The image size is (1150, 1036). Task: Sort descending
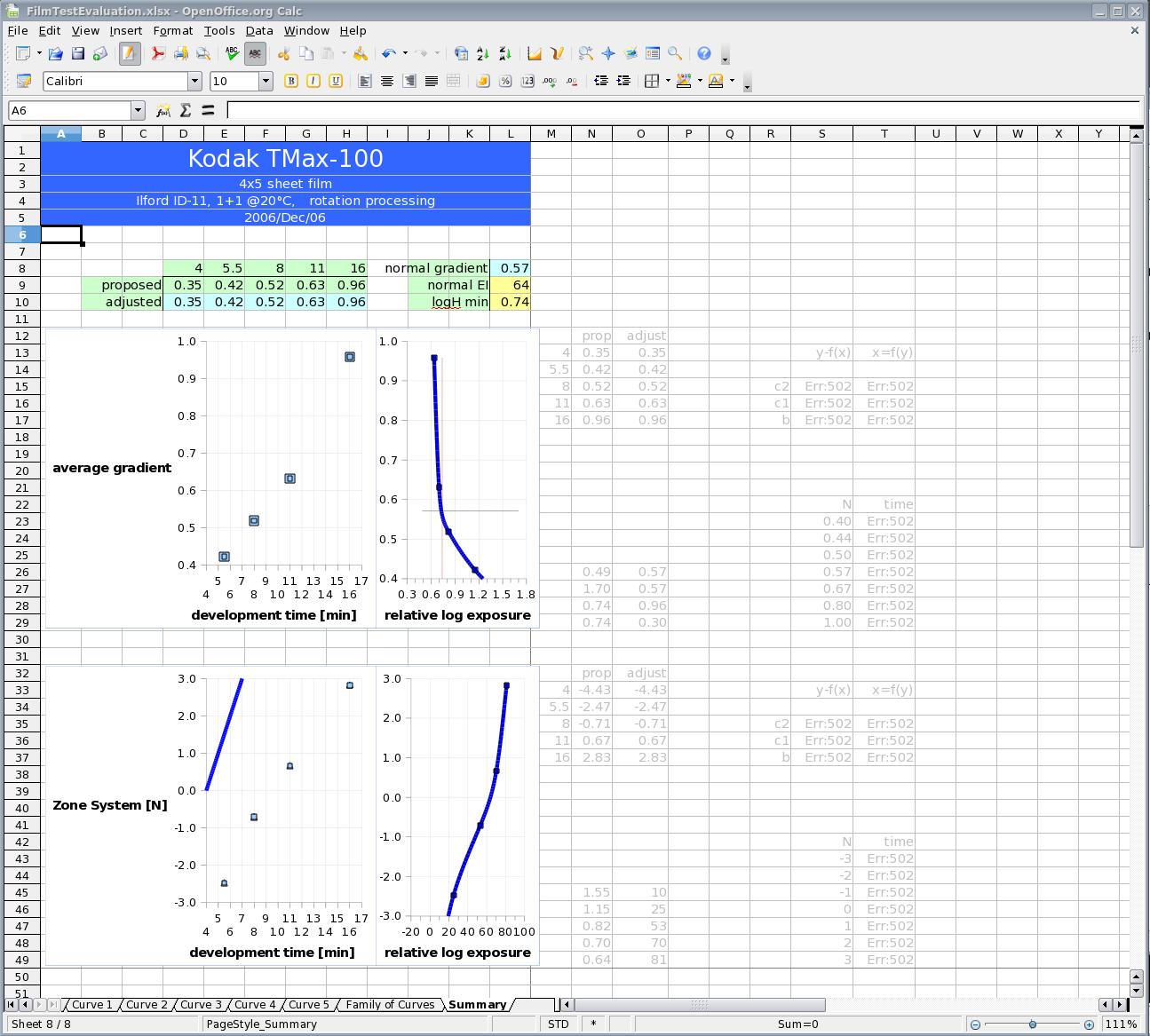point(506,54)
